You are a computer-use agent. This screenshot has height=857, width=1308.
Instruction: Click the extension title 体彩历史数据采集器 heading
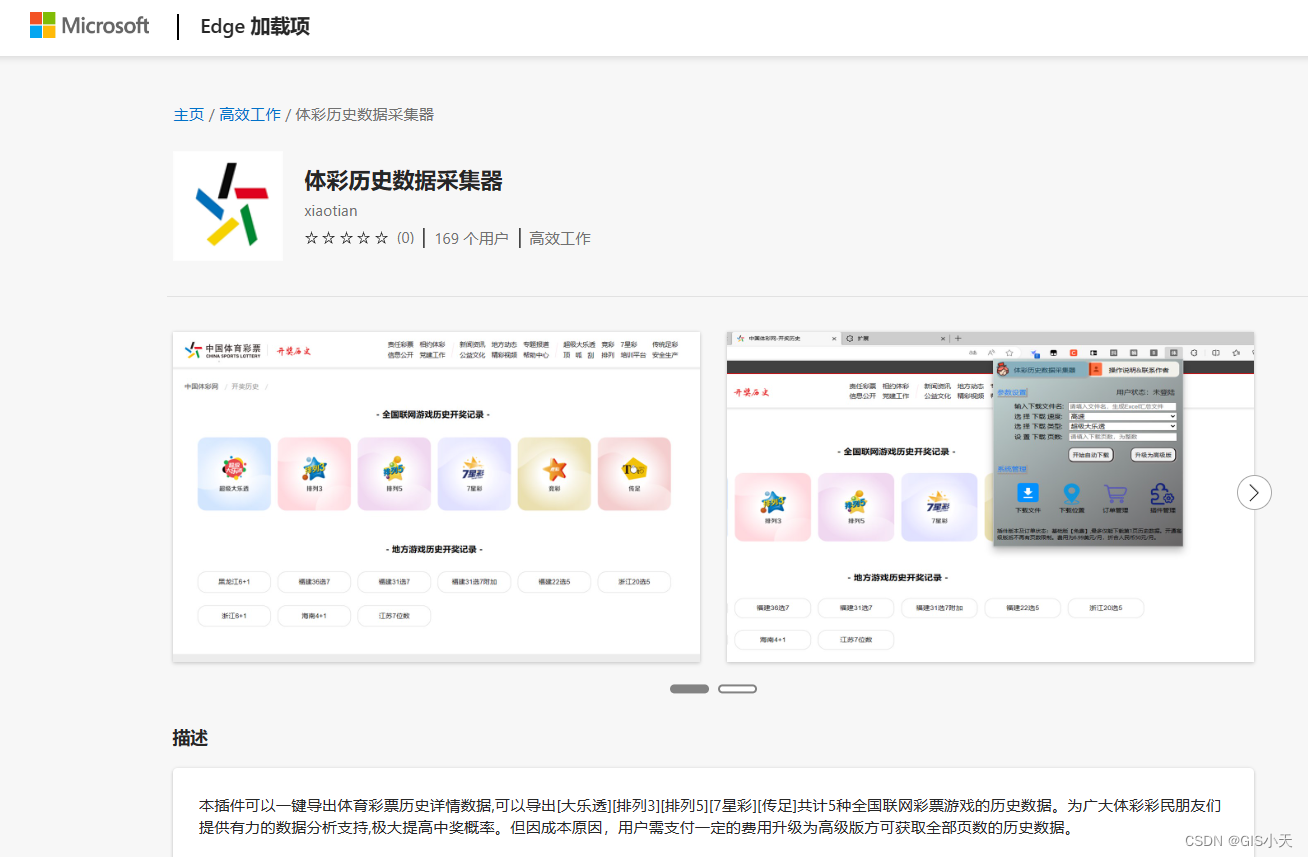coord(403,181)
